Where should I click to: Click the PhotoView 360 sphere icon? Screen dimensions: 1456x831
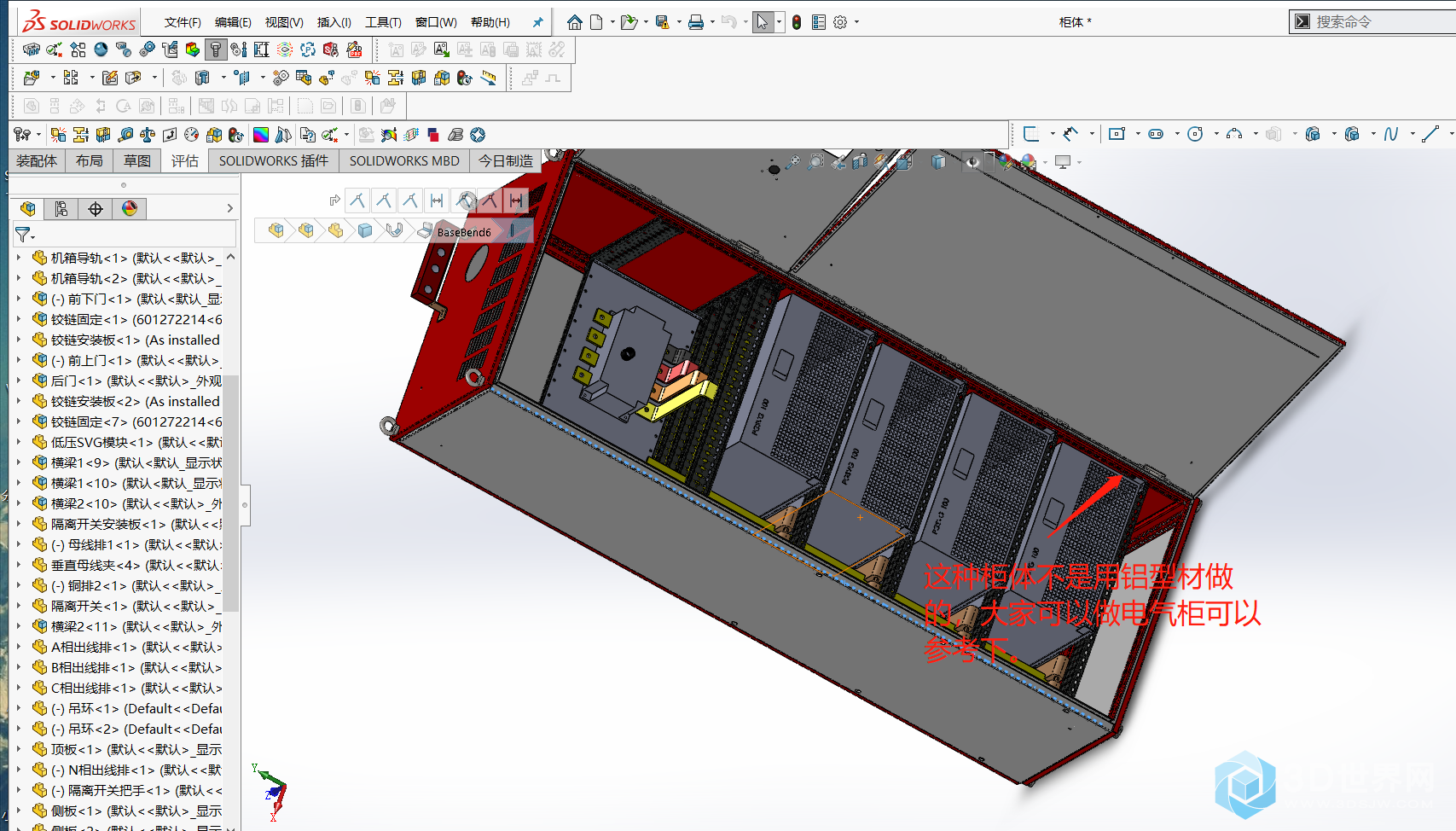tap(101, 49)
